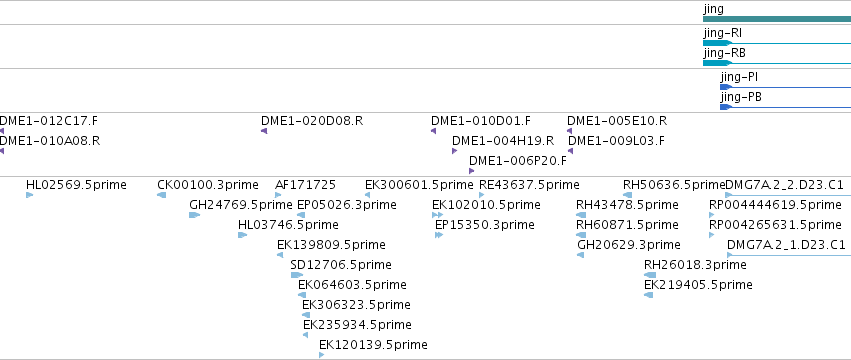Click the AF171725 feature arrow
The height and width of the screenshot is (360, 851).
(x=278, y=195)
